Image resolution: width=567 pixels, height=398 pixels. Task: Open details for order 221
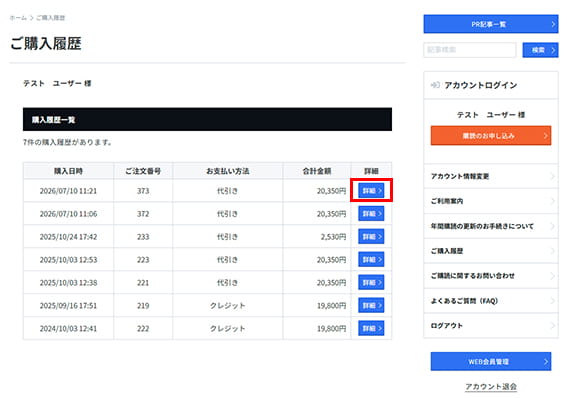pos(371,283)
